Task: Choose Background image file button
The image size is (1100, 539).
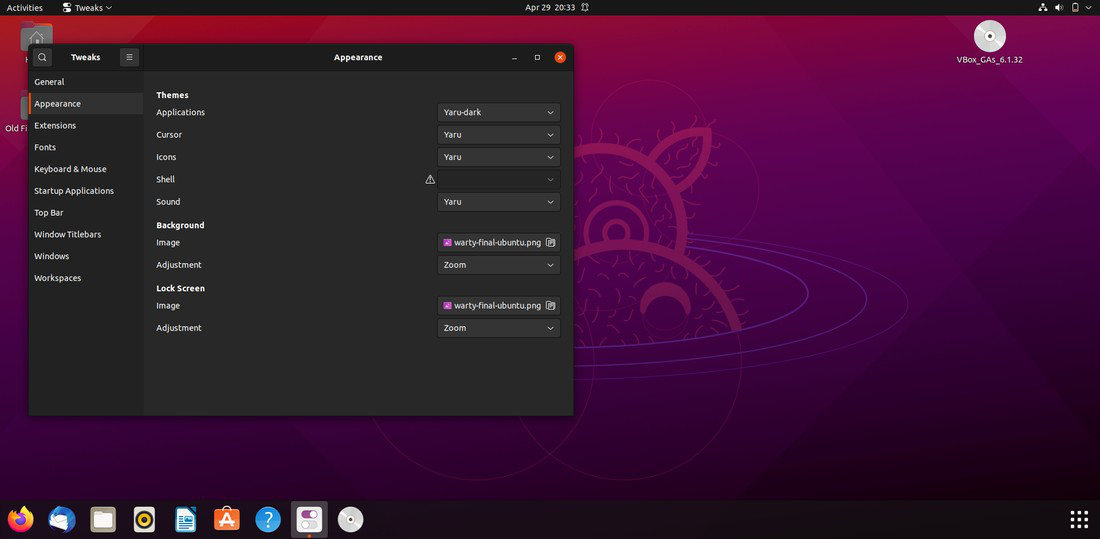Action: tap(498, 243)
